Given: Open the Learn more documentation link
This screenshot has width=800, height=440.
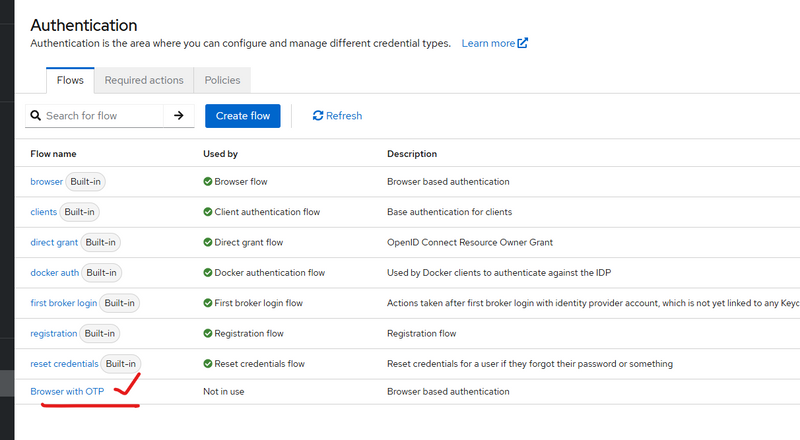Looking at the screenshot, I should tap(488, 44).
